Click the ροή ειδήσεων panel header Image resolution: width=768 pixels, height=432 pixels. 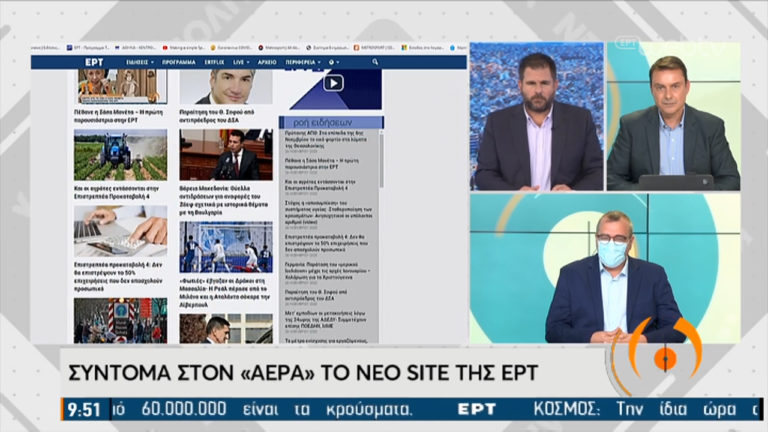pyautogui.click(x=331, y=122)
